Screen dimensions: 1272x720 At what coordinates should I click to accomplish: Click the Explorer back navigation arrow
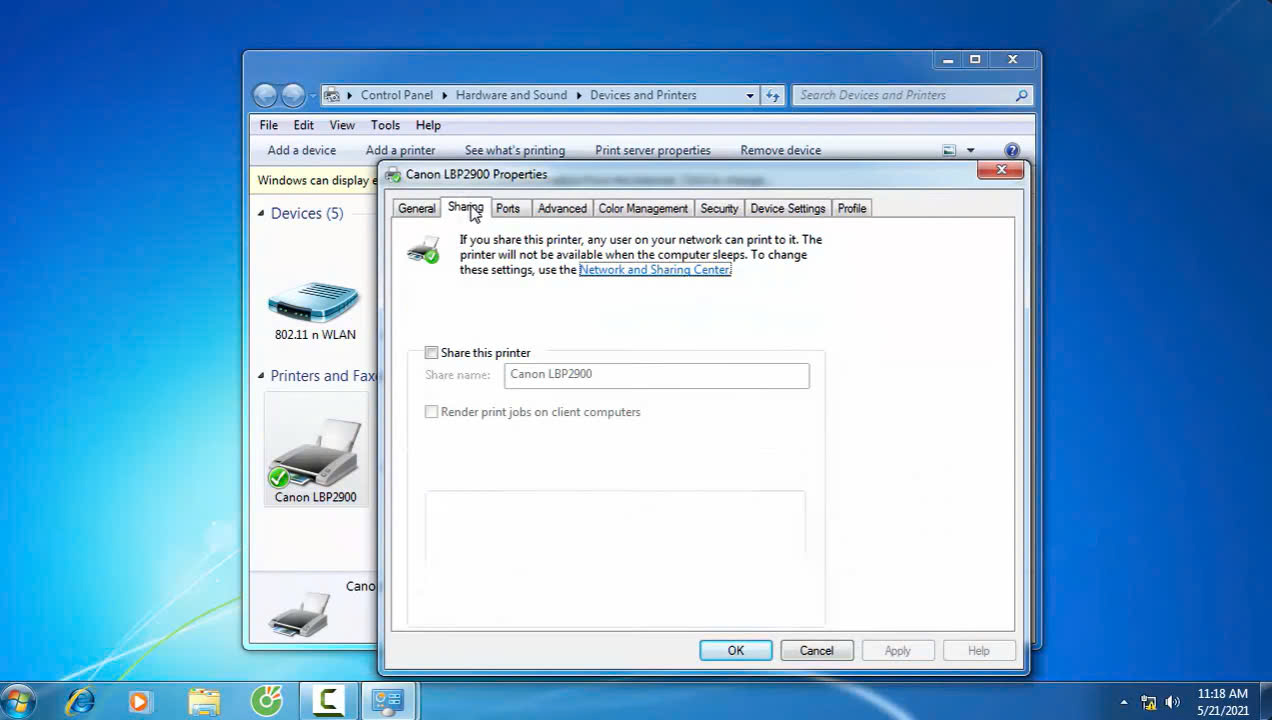265,95
